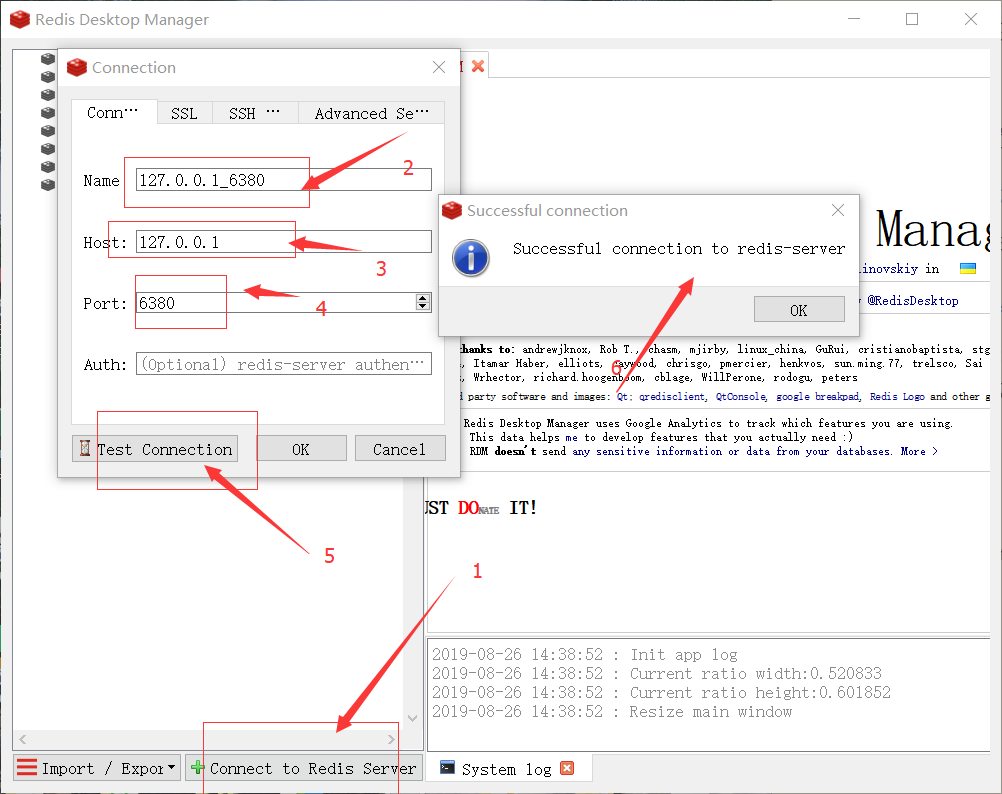Image resolution: width=1002 pixels, height=794 pixels.
Task: Click the blue information icon in success popup
Action: tap(471, 258)
